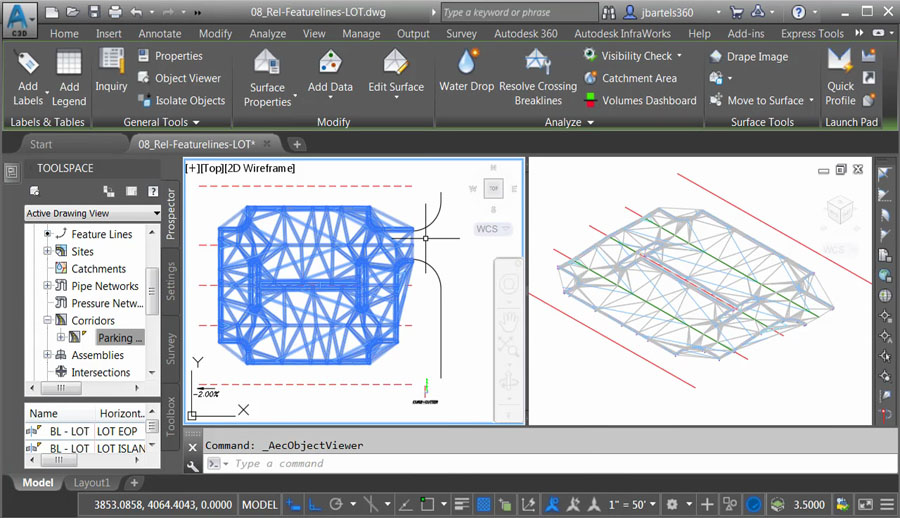Open the Survey ribbon tab

coord(461,34)
